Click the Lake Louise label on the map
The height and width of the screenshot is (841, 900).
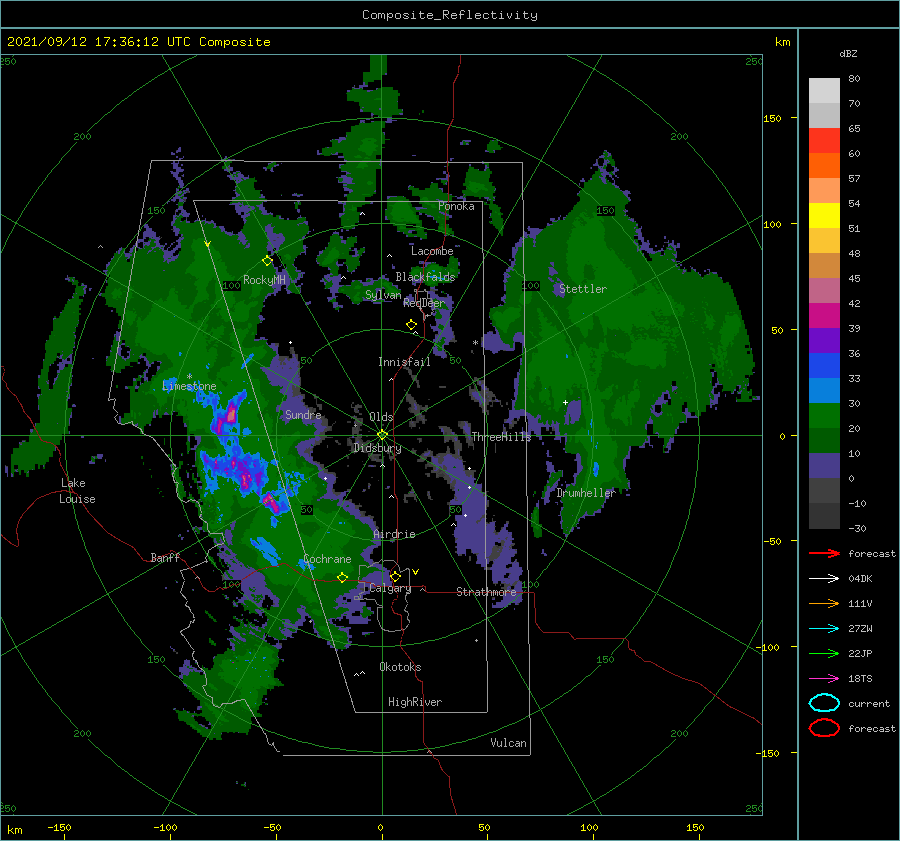77,491
